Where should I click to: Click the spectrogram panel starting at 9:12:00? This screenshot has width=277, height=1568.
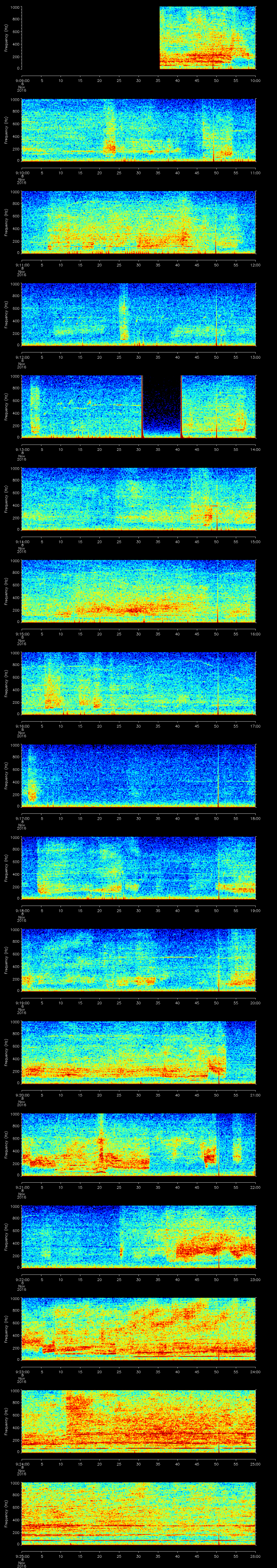[139, 314]
